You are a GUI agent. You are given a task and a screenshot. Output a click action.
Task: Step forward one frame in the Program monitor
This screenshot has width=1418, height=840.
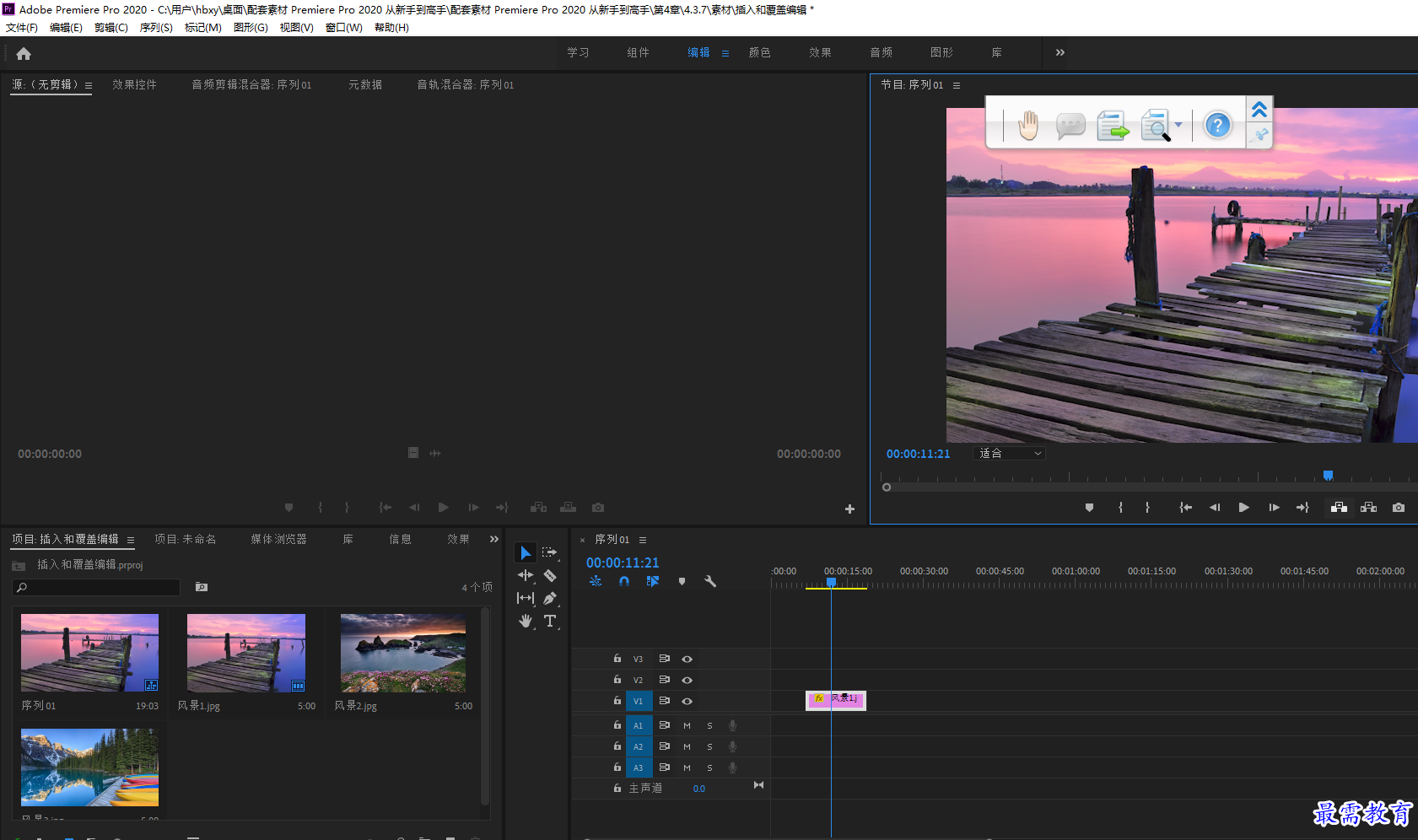point(1274,507)
